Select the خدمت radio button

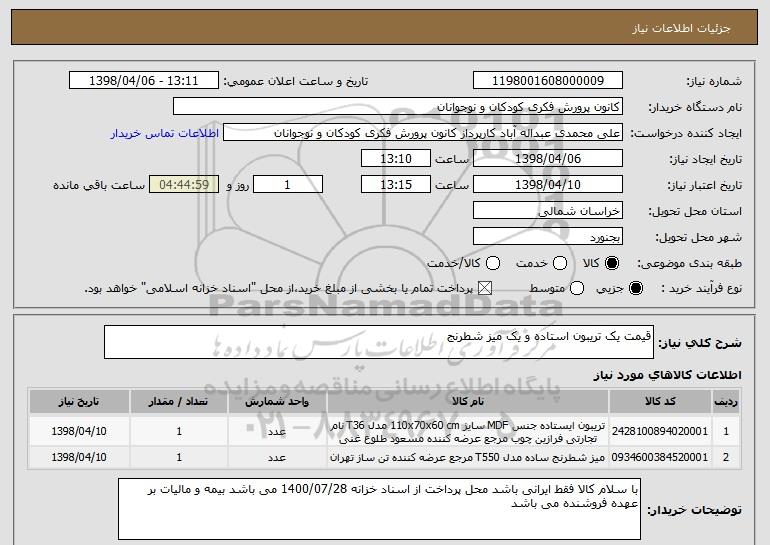point(560,264)
